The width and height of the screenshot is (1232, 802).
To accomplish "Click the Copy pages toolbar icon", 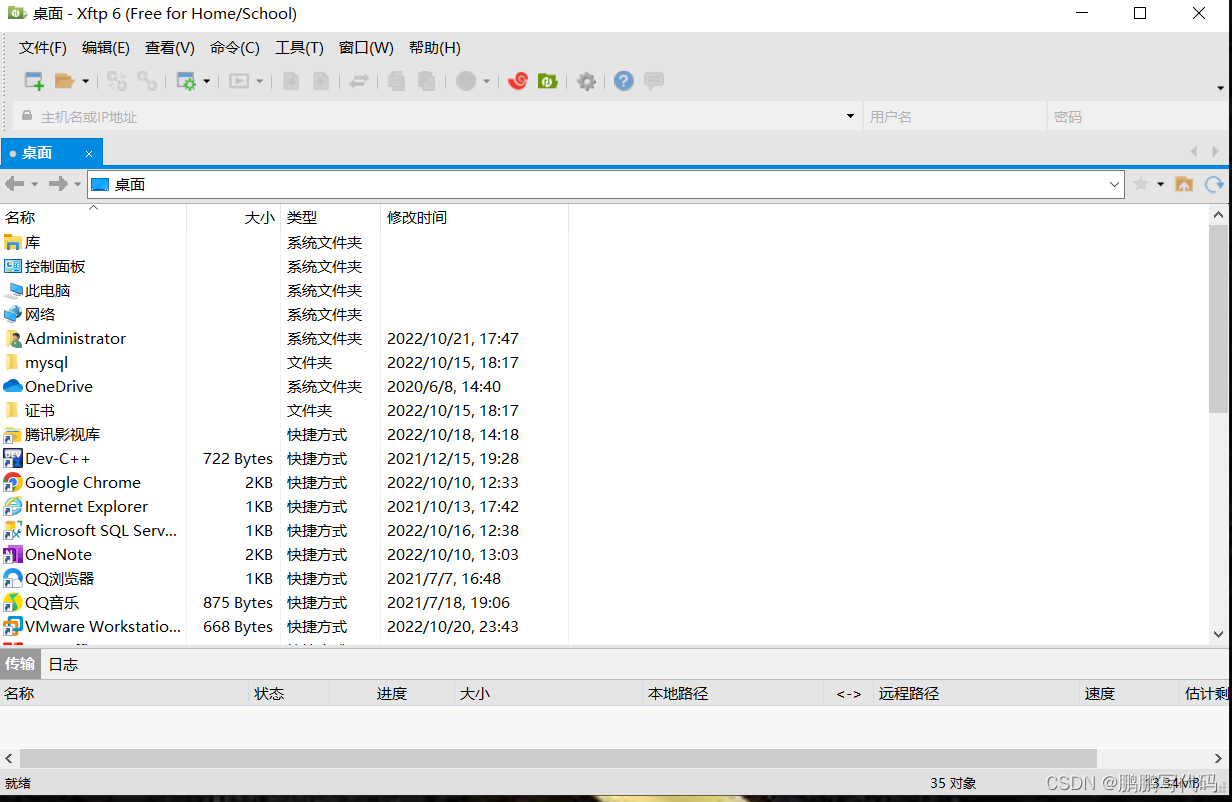I will [397, 81].
